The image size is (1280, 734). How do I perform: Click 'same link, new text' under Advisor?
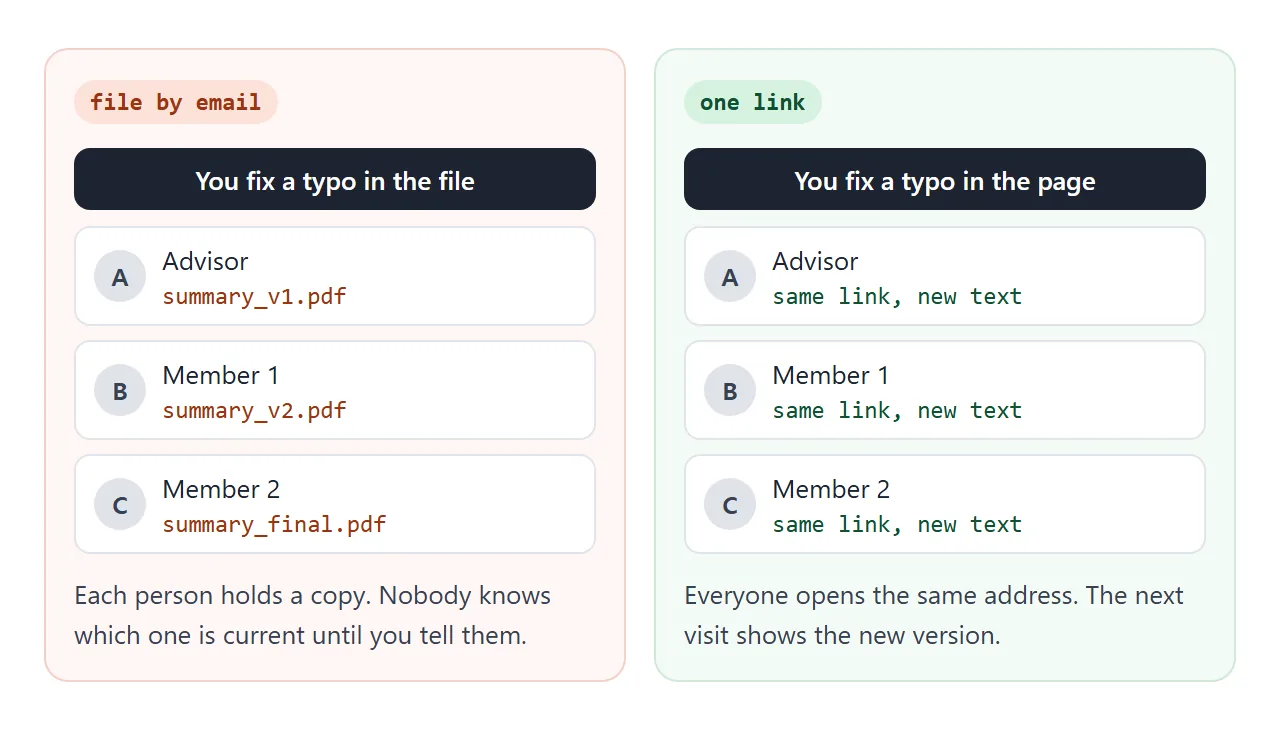pyautogui.click(x=897, y=297)
